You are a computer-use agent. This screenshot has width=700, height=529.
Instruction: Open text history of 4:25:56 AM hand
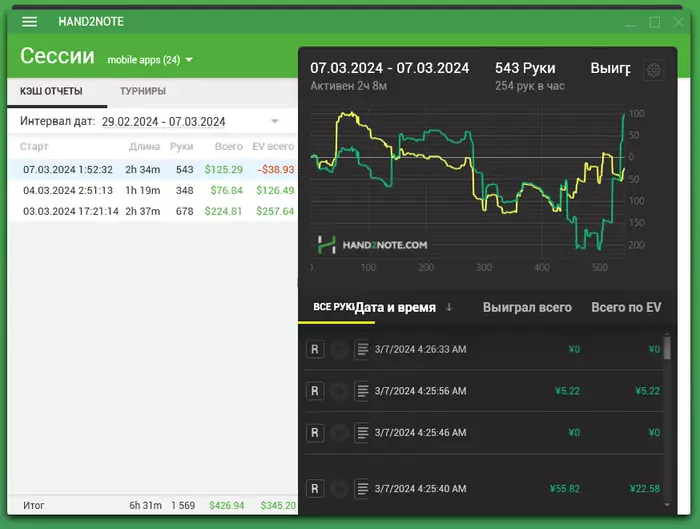coord(362,391)
